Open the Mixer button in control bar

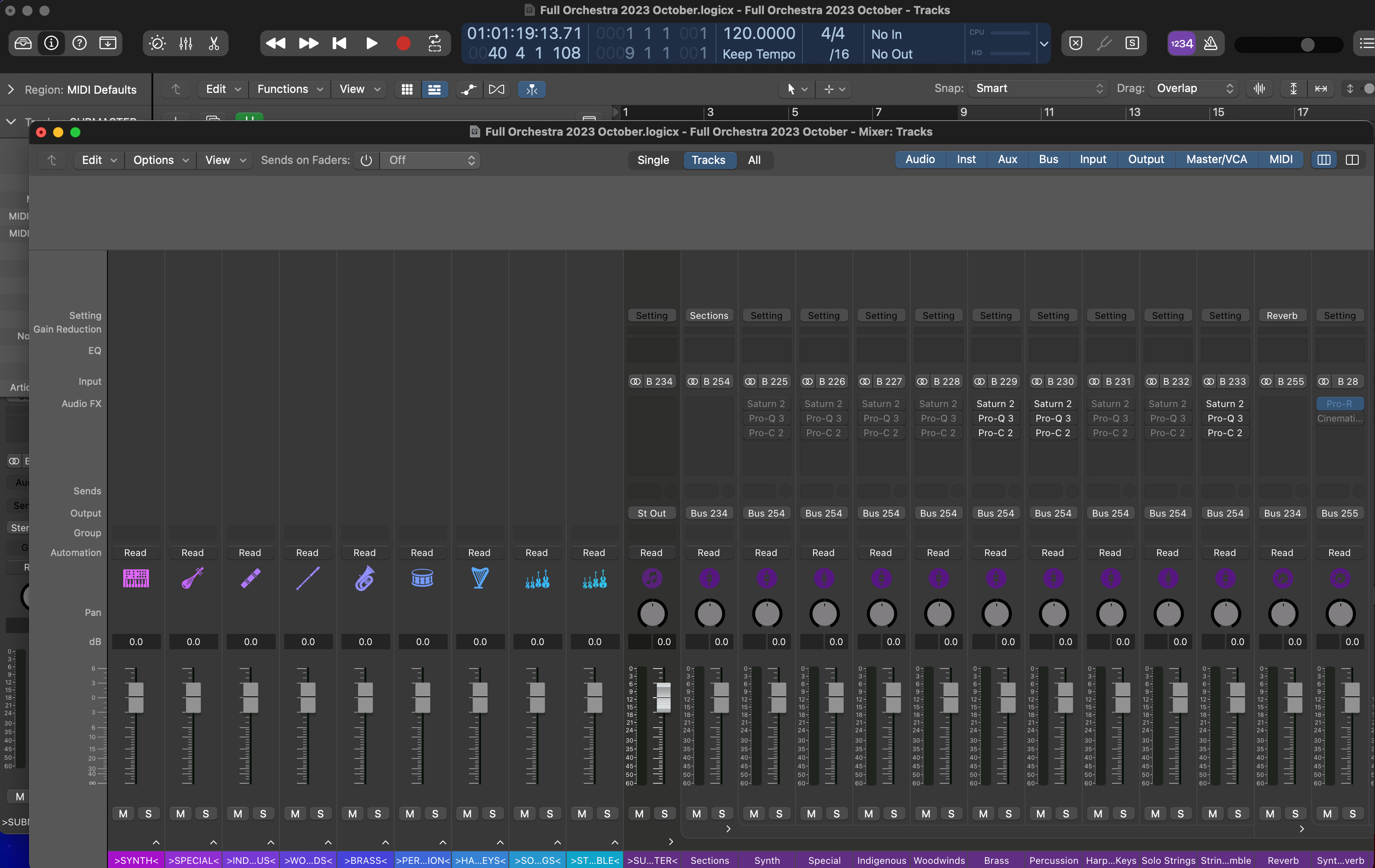tap(186, 43)
